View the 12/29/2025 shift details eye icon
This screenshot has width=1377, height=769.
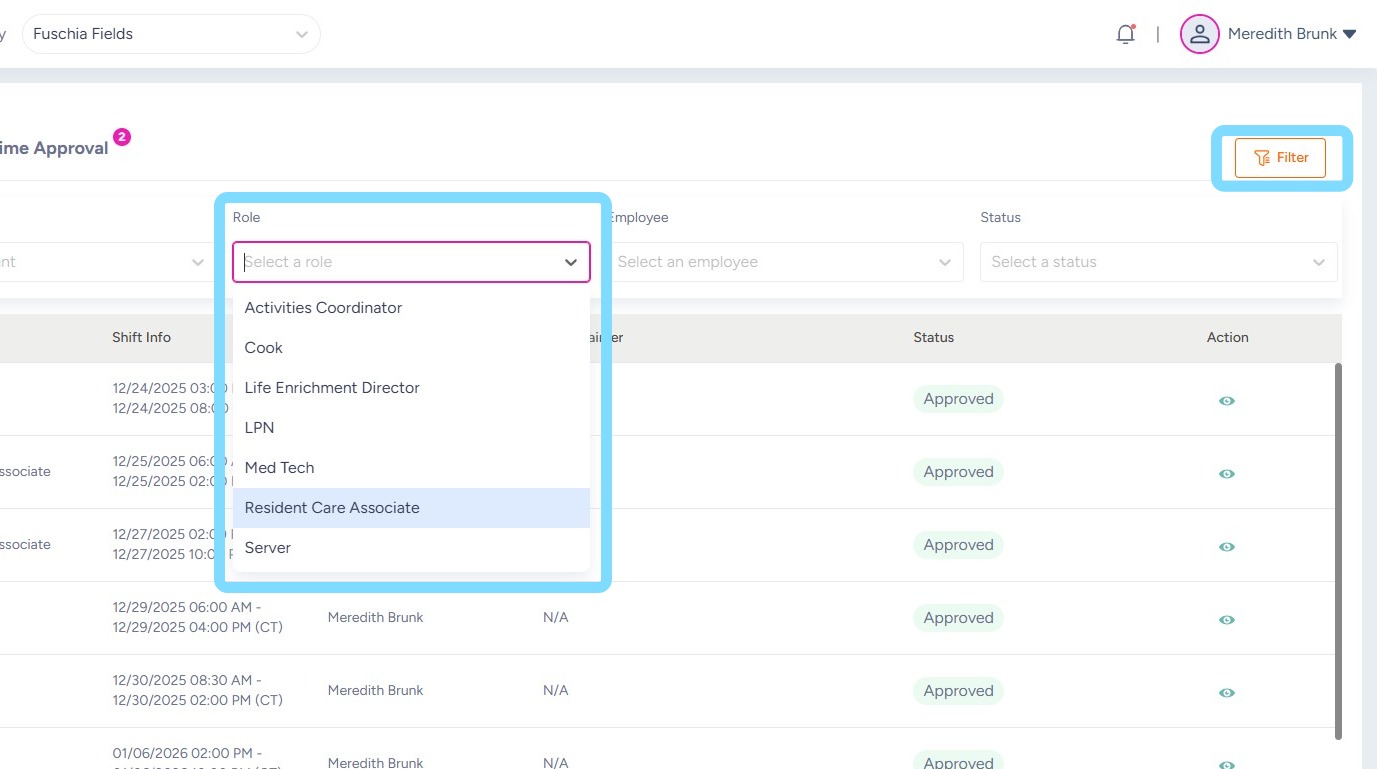click(1227, 620)
